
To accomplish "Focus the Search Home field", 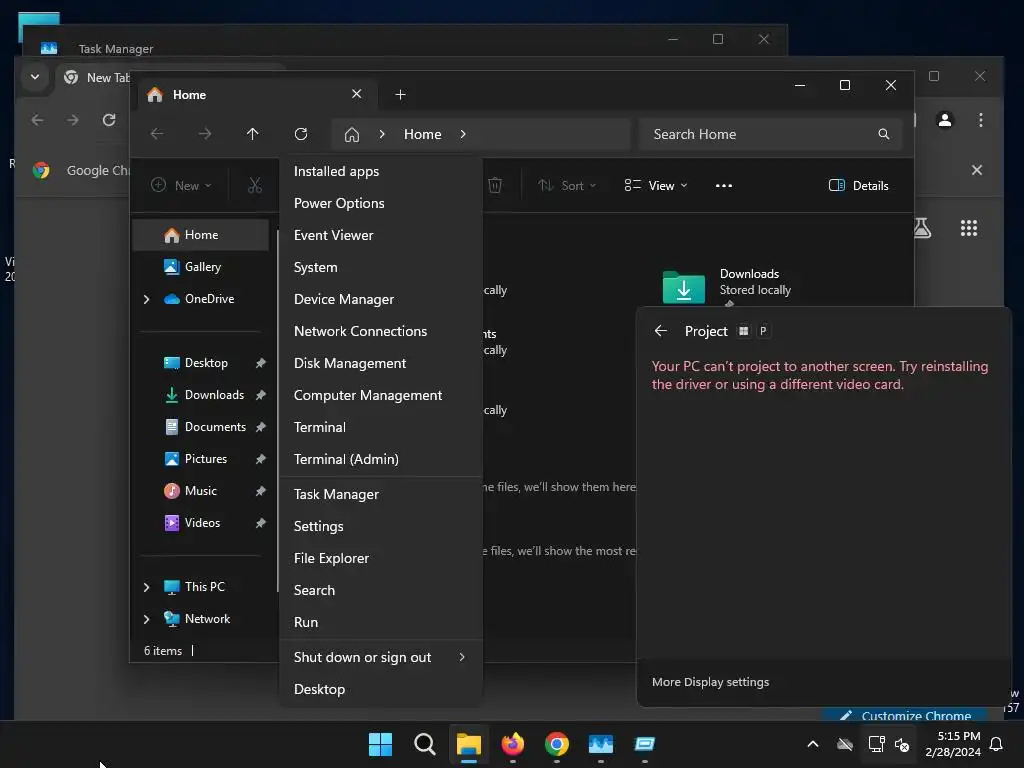I will coord(771,134).
